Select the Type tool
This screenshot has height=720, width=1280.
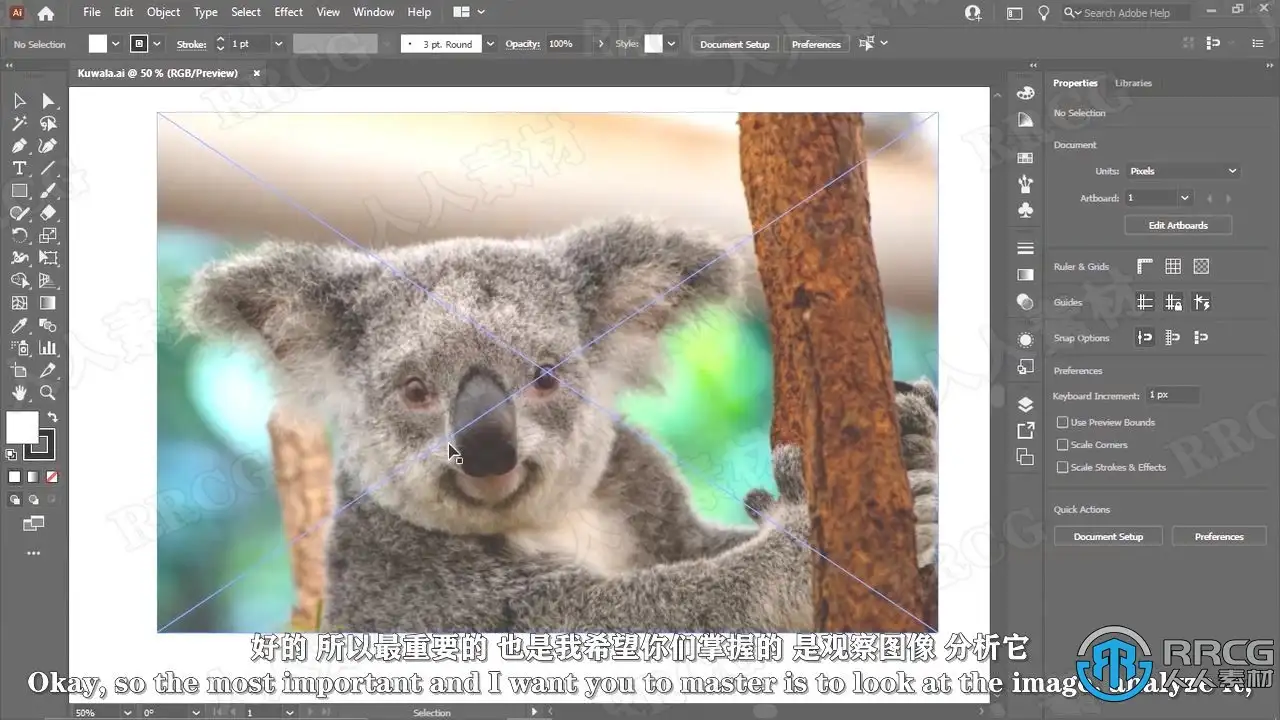pyautogui.click(x=19, y=168)
